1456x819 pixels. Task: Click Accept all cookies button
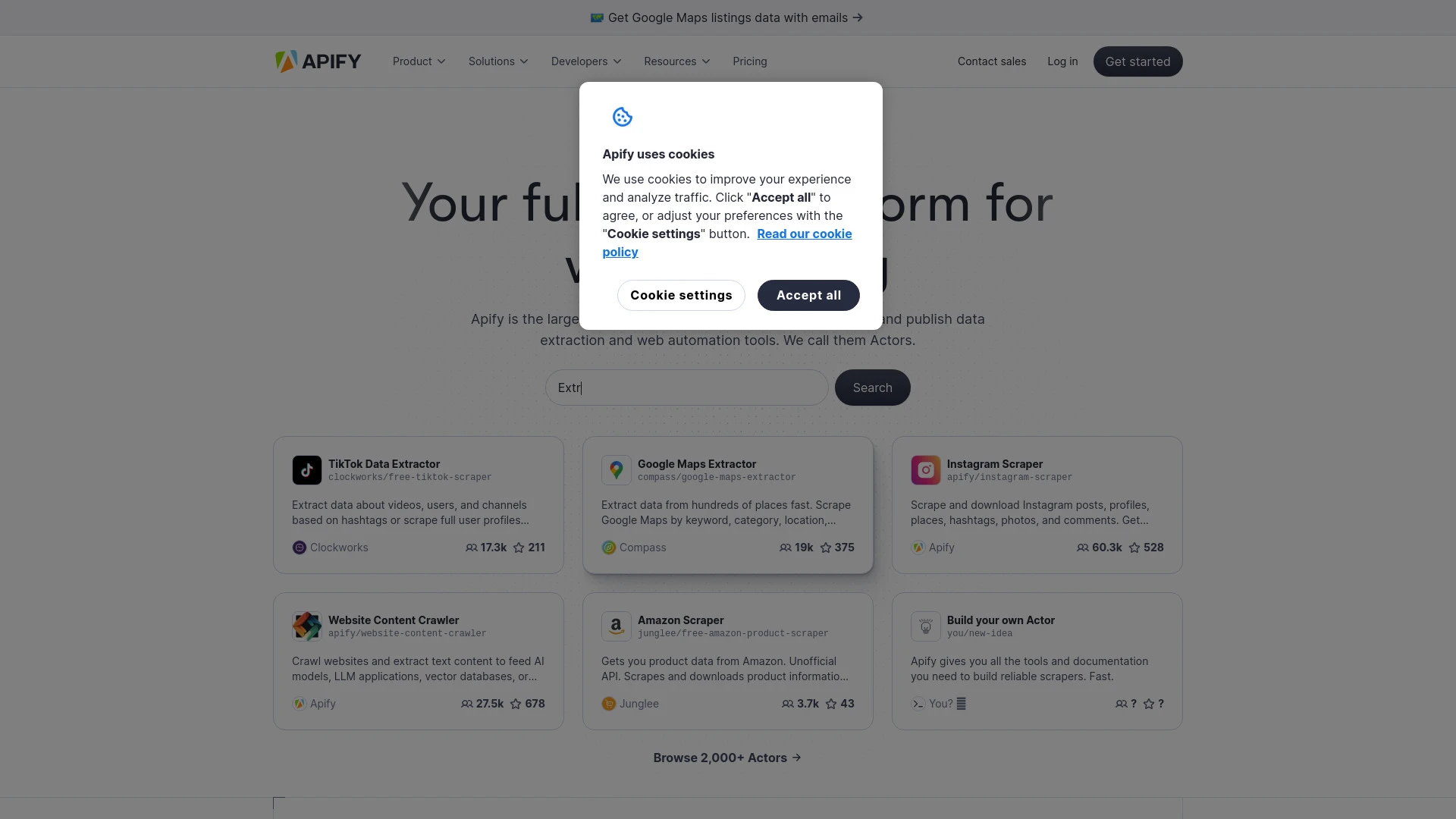pyautogui.click(x=808, y=295)
